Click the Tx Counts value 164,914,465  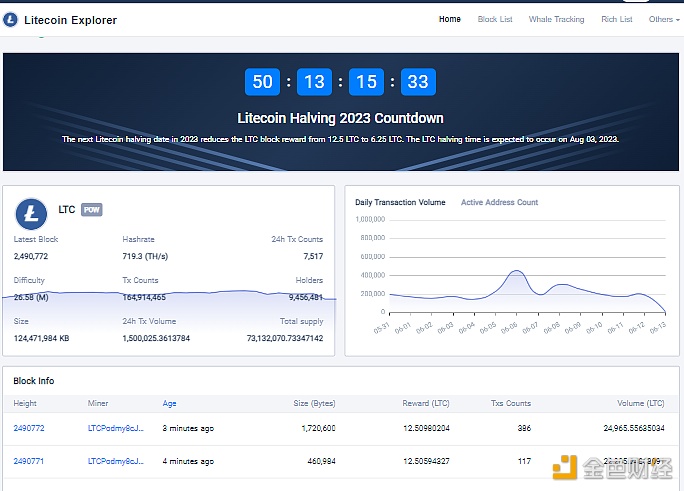click(144, 297)
